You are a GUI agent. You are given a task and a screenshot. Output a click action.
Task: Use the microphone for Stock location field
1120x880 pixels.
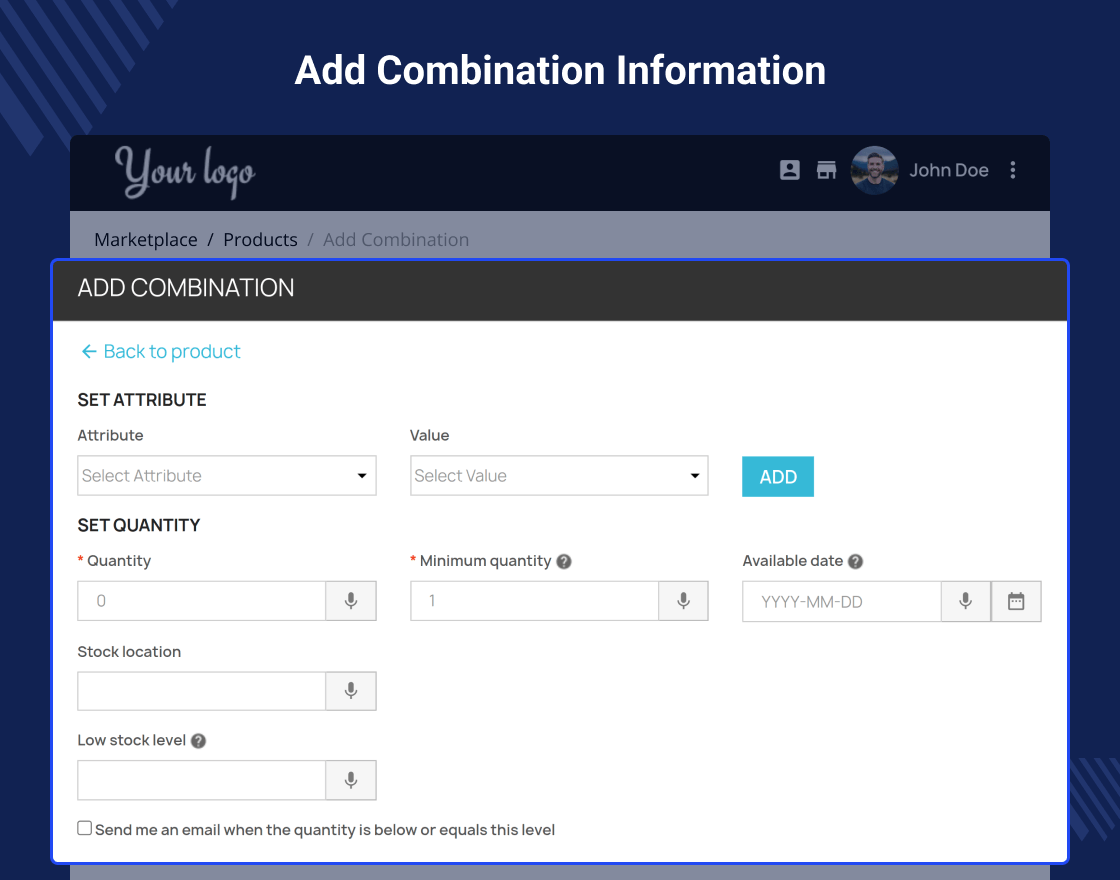(x=351, y=691)
